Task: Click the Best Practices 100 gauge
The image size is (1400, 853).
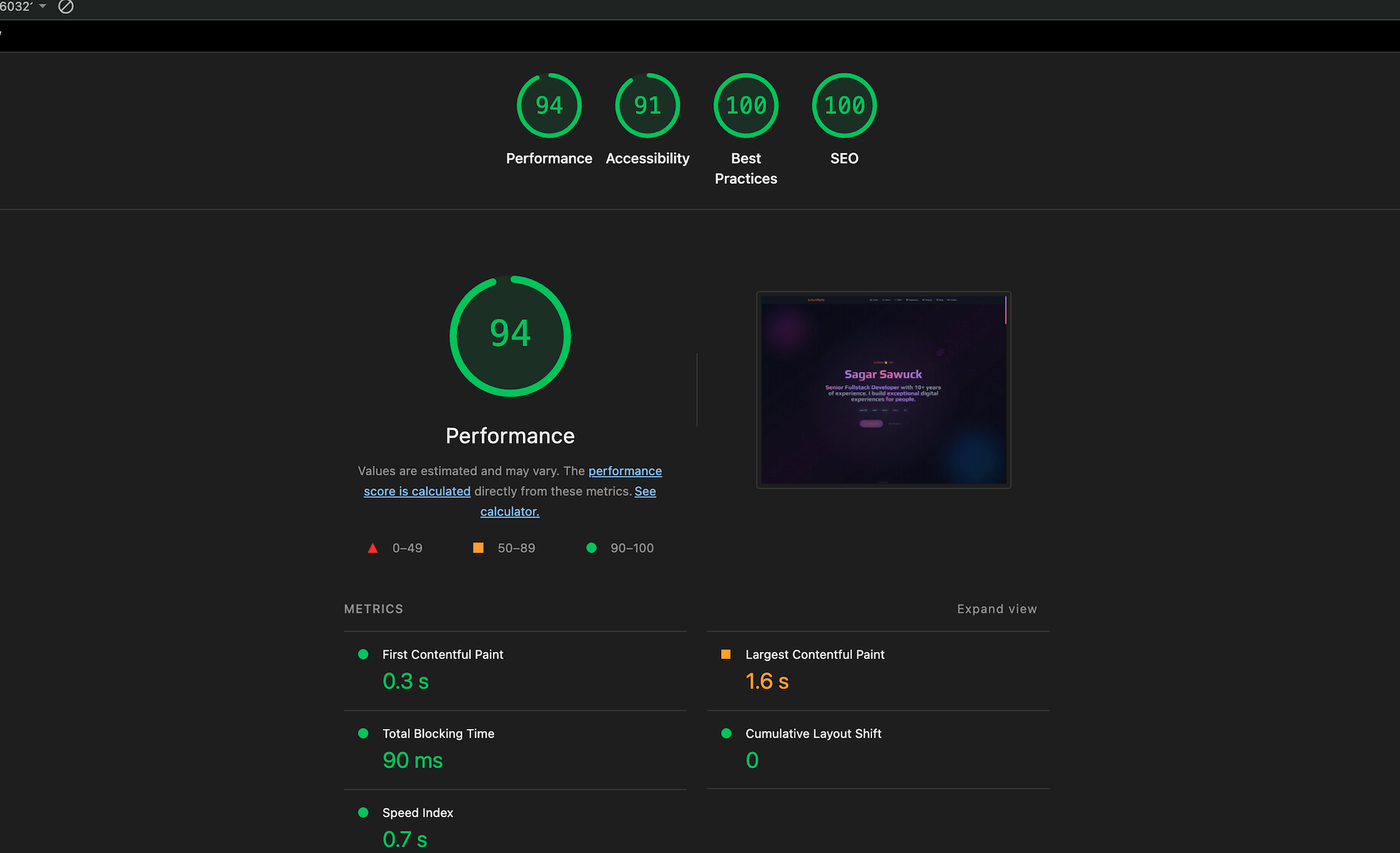Action: 746,106
